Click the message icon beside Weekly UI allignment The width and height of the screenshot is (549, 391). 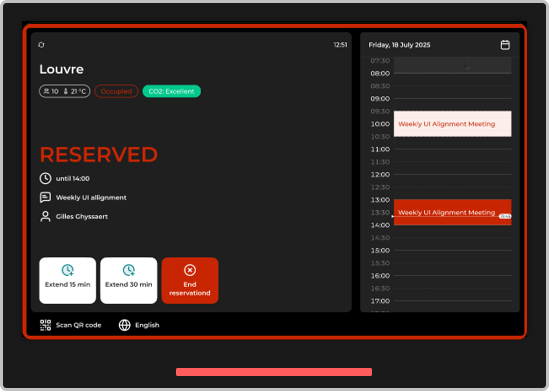(45, 197)
